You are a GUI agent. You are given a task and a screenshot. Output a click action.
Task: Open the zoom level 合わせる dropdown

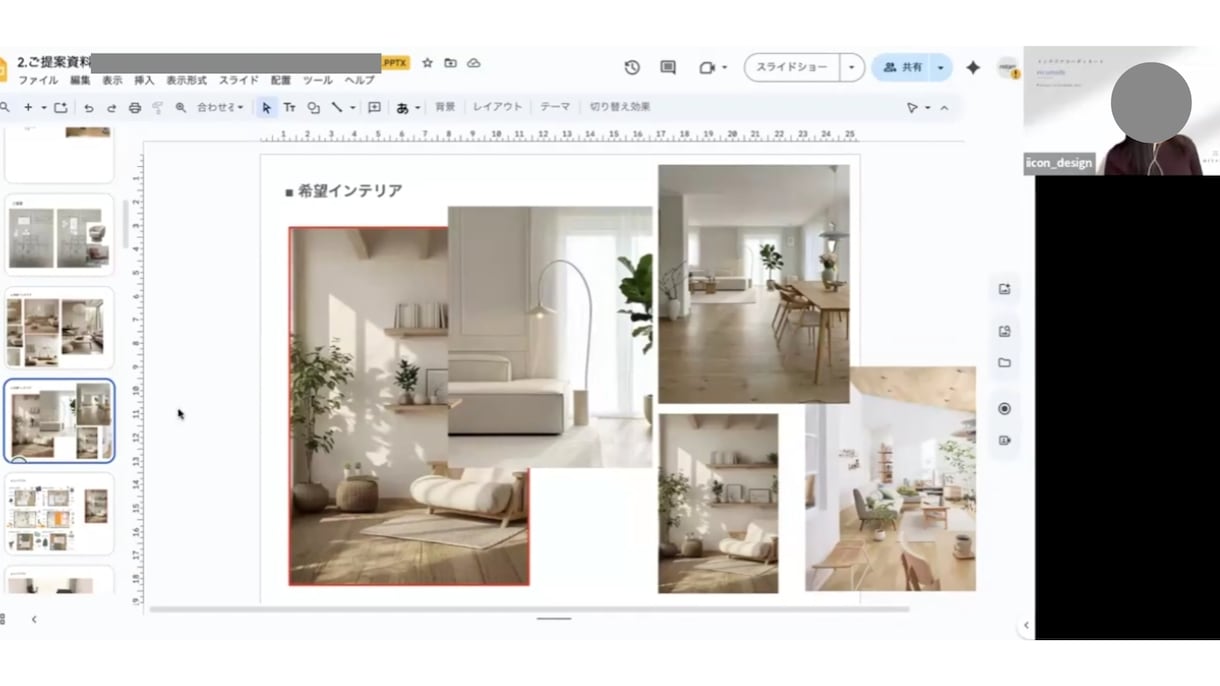[x=220, y=108]
